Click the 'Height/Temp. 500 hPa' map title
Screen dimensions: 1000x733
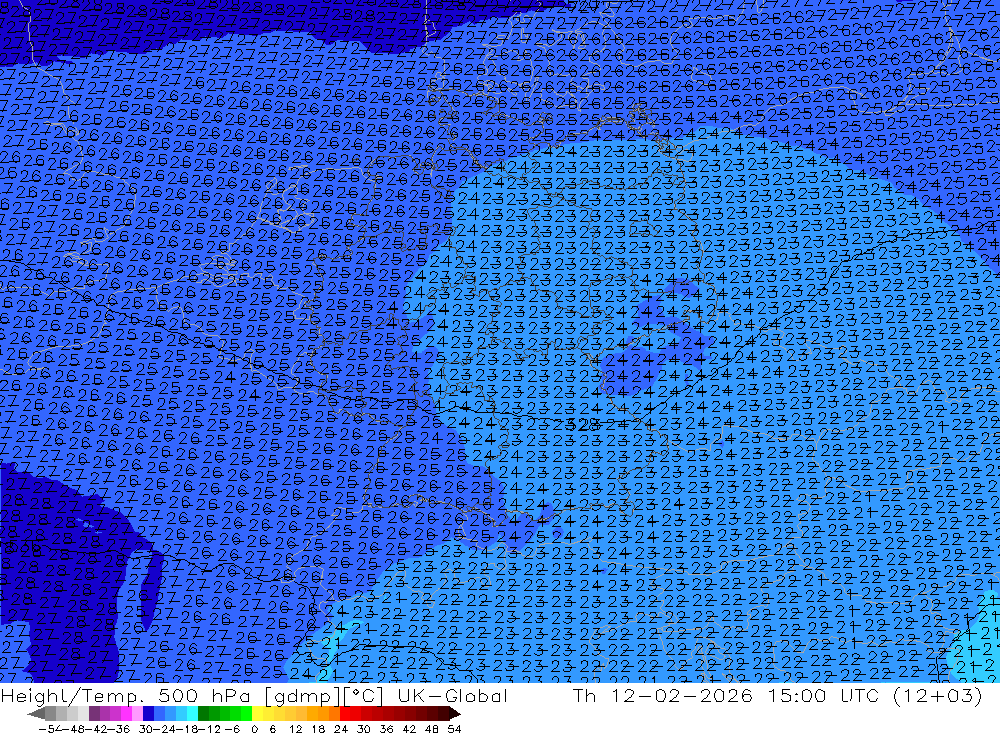(x=126, y=695)
